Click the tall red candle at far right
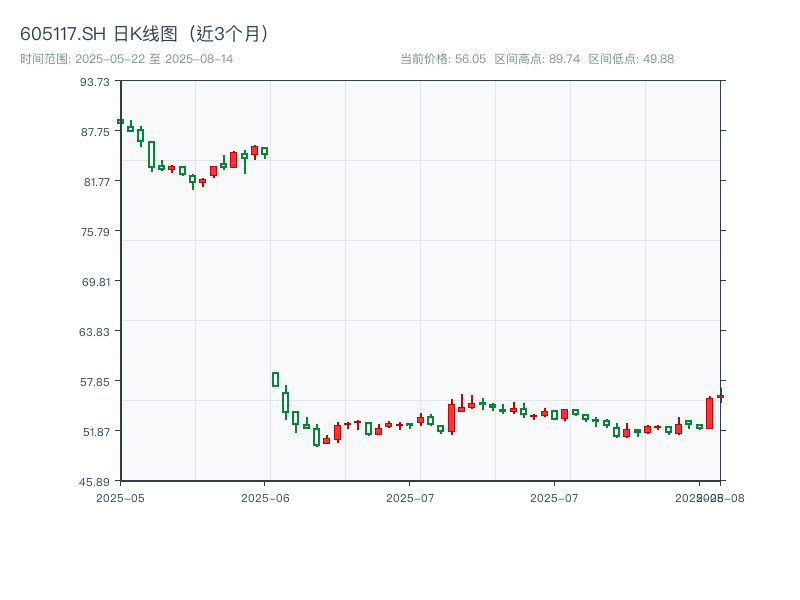 709,413
